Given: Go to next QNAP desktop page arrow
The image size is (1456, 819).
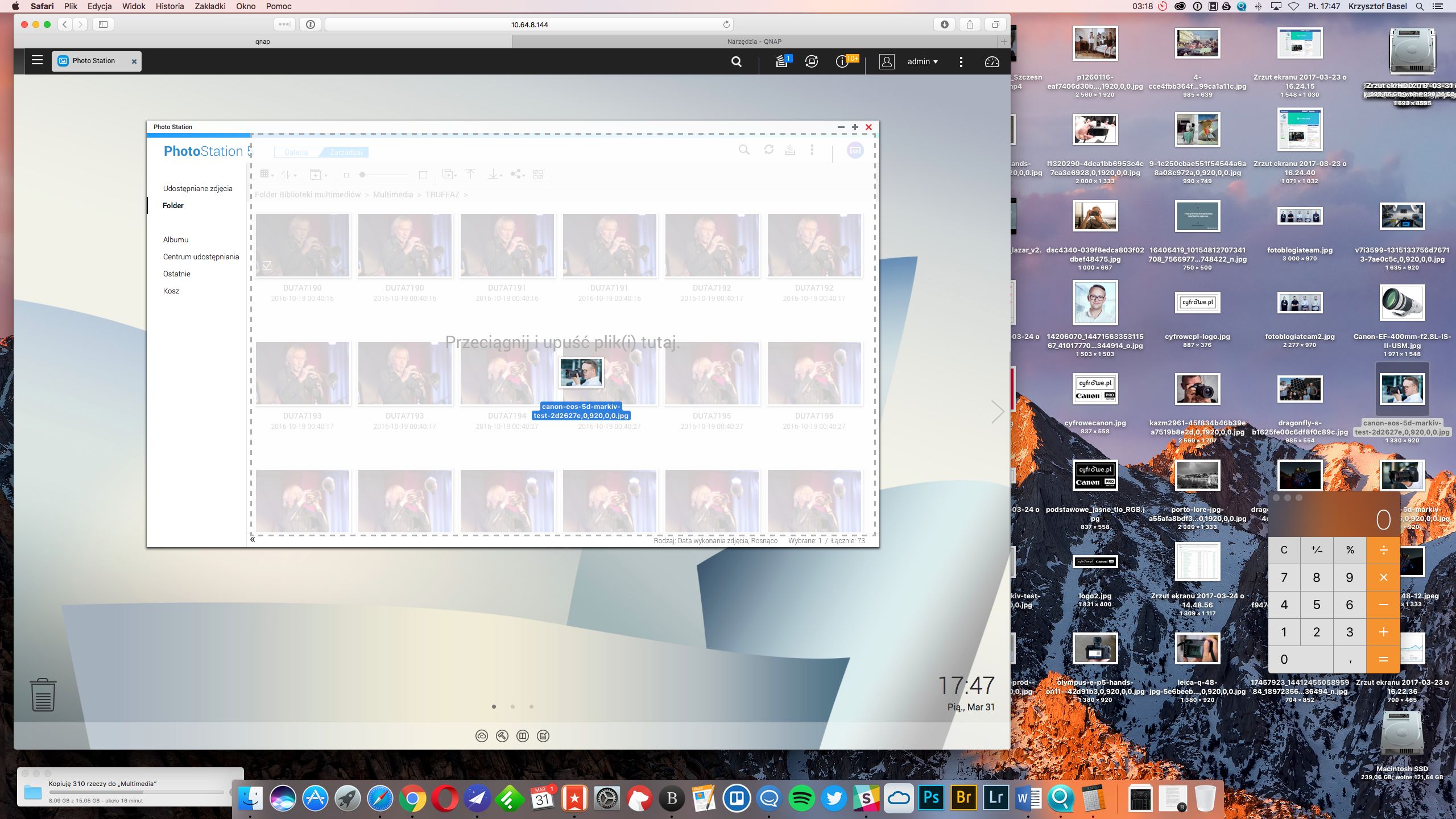Looking at the screenshot, I should click(997, 411).
